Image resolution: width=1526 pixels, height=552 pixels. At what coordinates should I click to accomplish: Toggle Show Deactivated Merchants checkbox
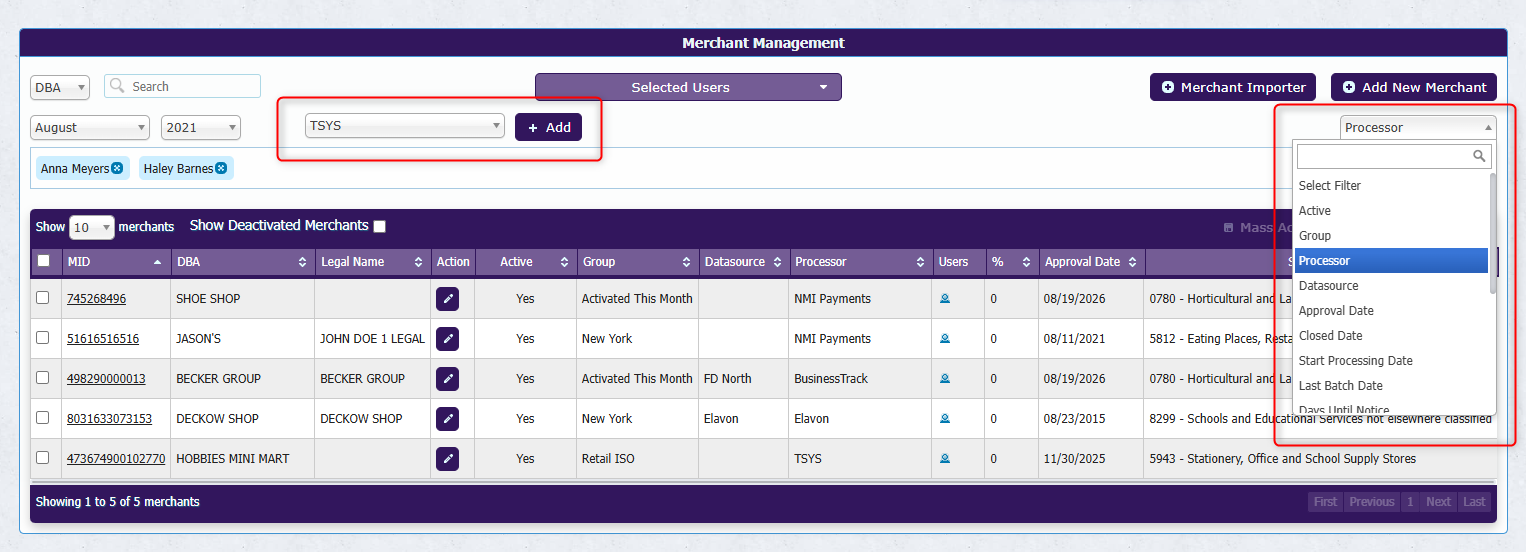coord(379,227)
